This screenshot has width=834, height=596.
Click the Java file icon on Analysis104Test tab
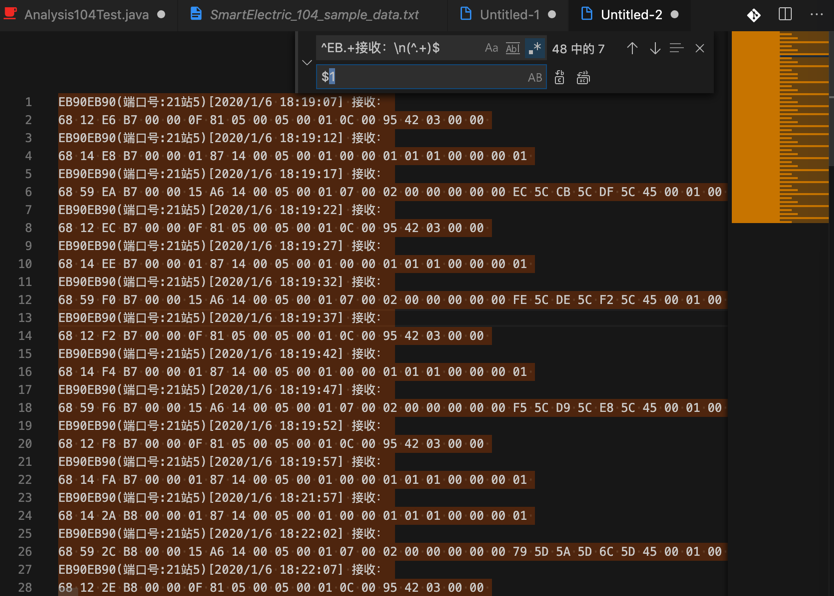[x=10, y=14]
